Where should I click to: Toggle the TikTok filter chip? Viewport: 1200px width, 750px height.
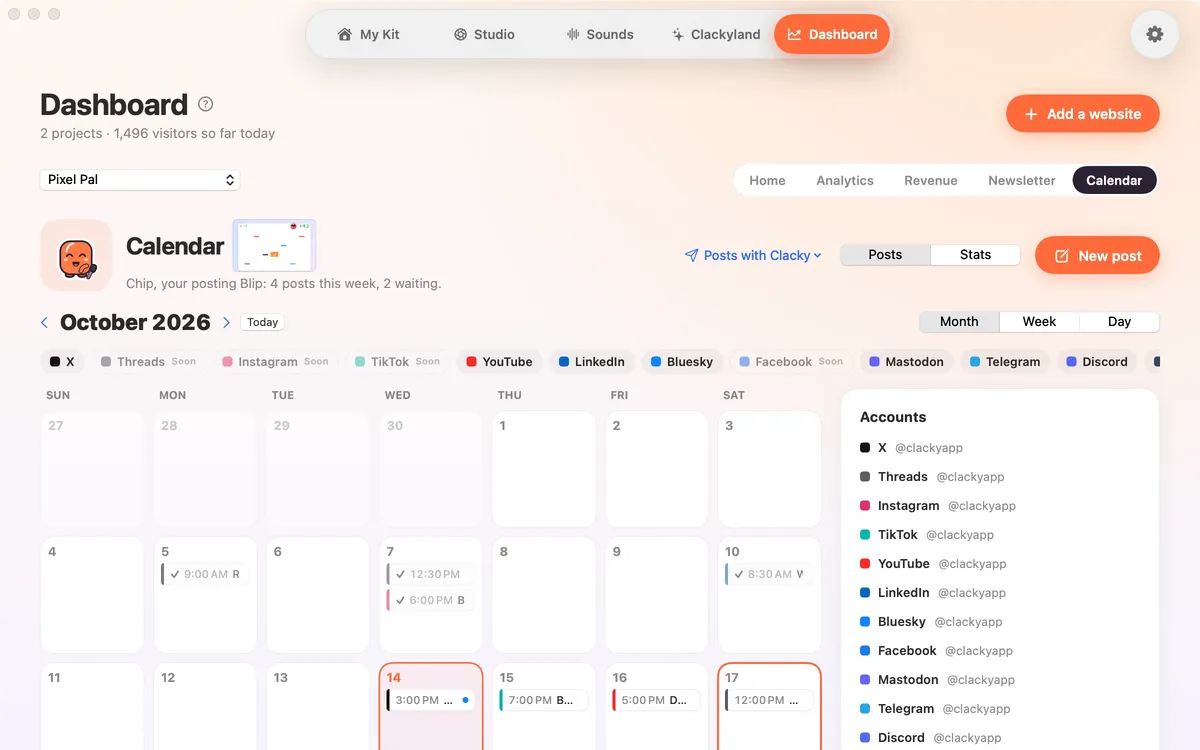(397, 362)
